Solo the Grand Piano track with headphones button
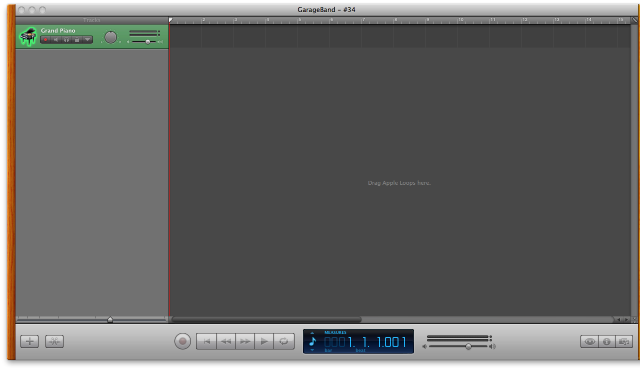640x370 pixels. (67, 40)
